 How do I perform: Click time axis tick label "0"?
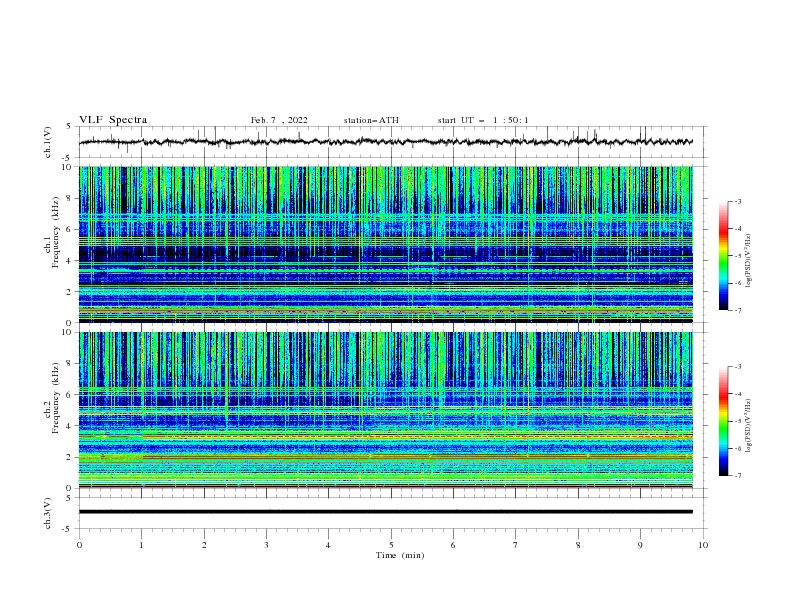(x=79, y=545)
